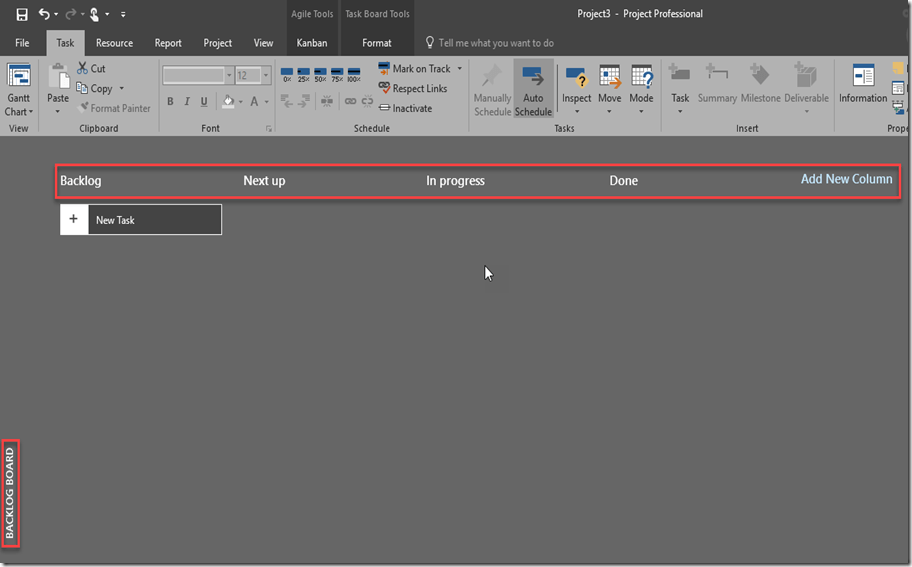Click the Add New Column link
The width and height of the screenshot is (912, 567).
pos(846,180)
